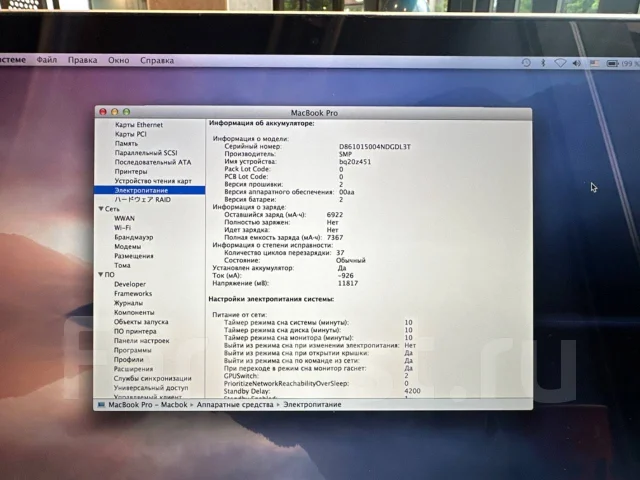Open the Time Machine menu bar icon
Image resolution: width=640 pixels, height=480 pixels.
[526, 62]
